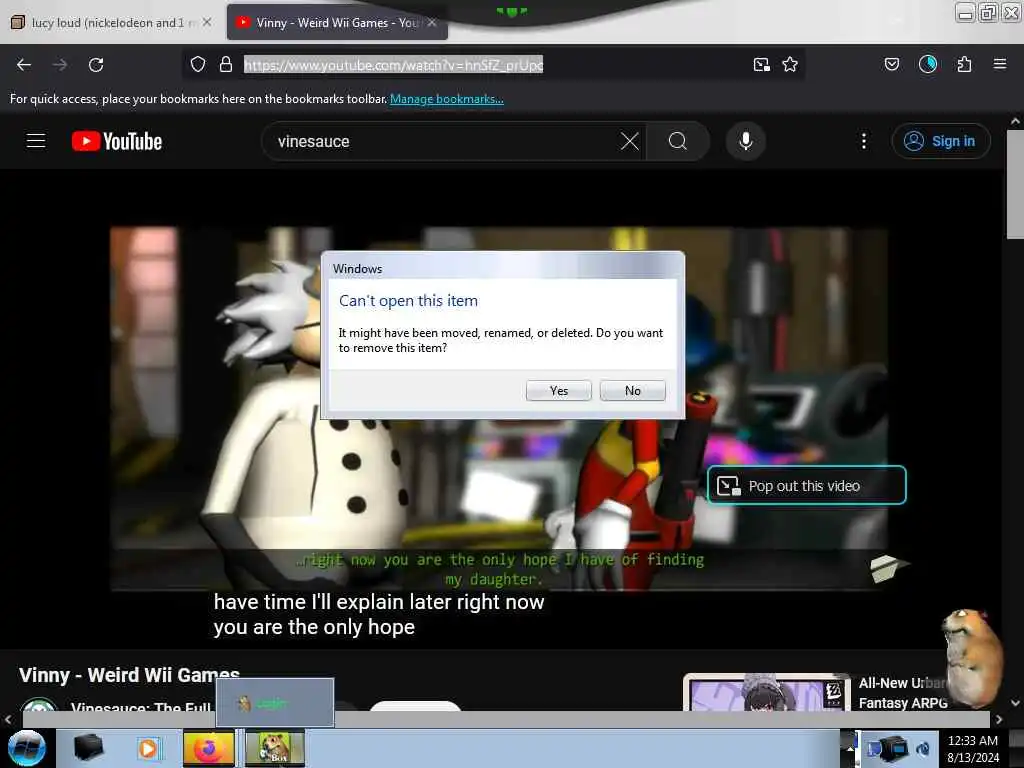1024x768 pixels.
Task: Click the hamster app taskbar button
Action: (x=275, y=748)
